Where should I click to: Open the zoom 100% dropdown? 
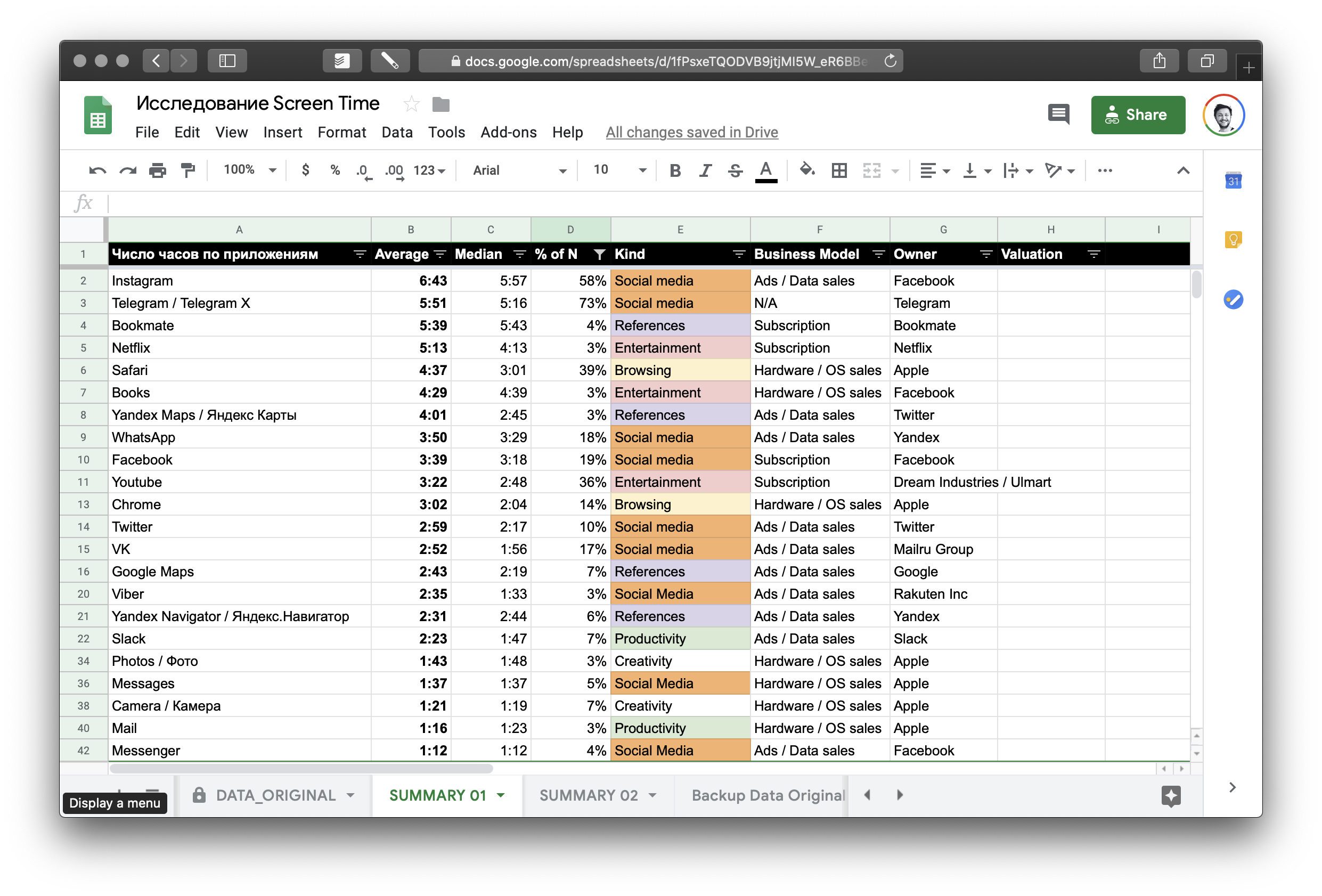tap(250, 169)
